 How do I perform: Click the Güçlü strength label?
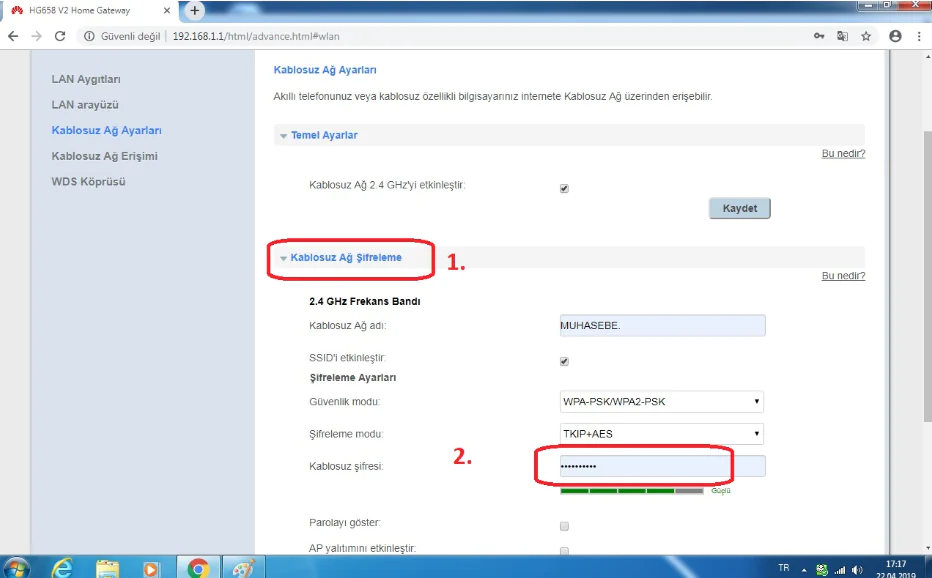pos(720,491)
